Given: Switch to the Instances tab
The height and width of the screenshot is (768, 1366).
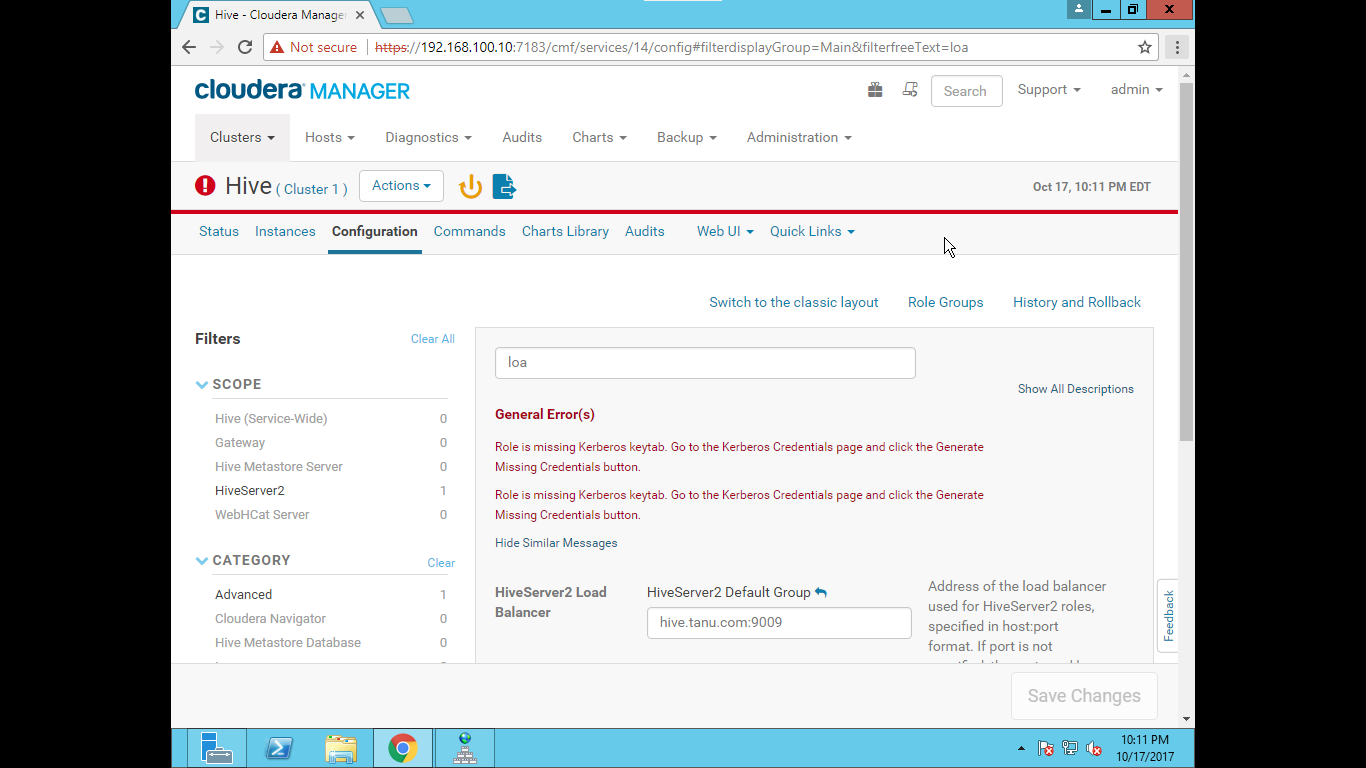Looking at the screenshot, I should pos(285,231).
